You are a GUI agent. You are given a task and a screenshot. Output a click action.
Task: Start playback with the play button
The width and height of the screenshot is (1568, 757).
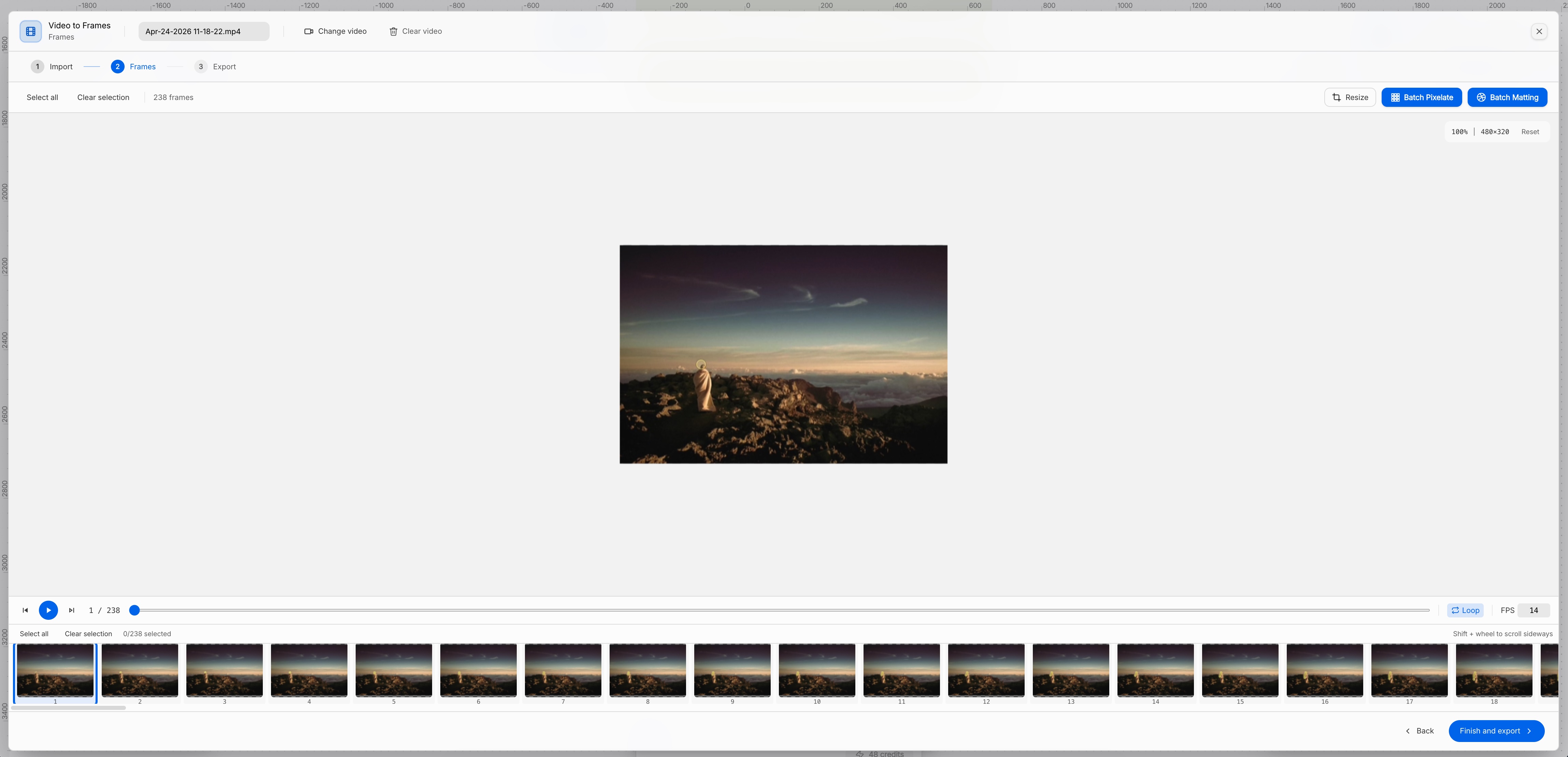tap(48, 610)
